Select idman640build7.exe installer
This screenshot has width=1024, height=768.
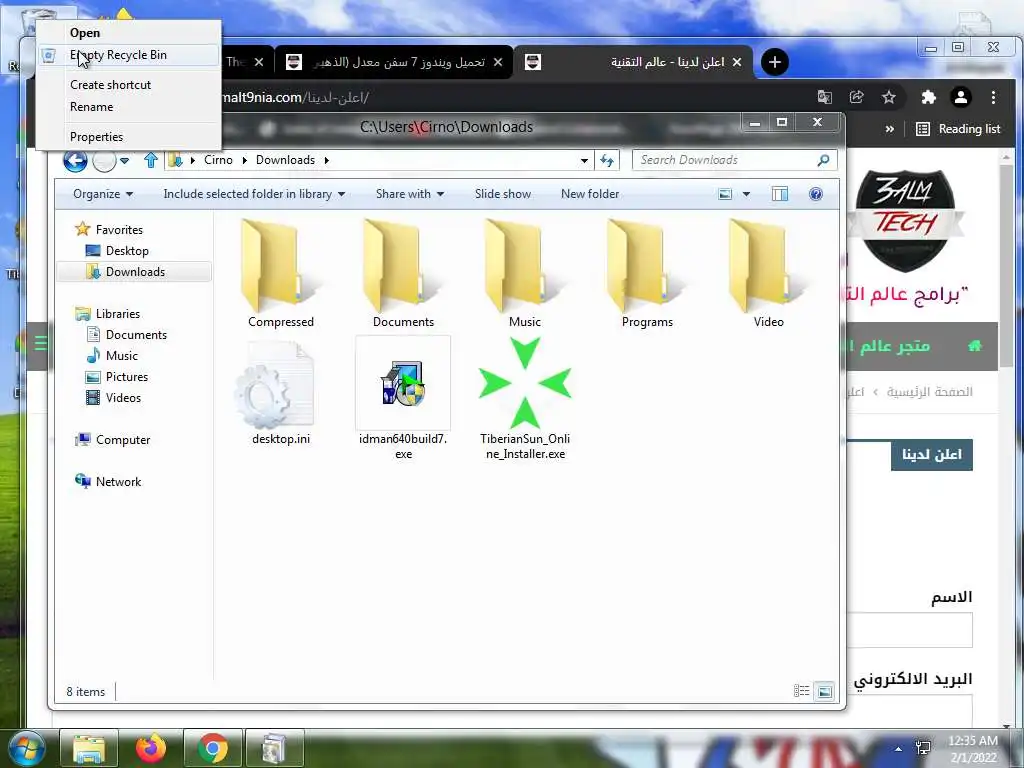[403, 398]
